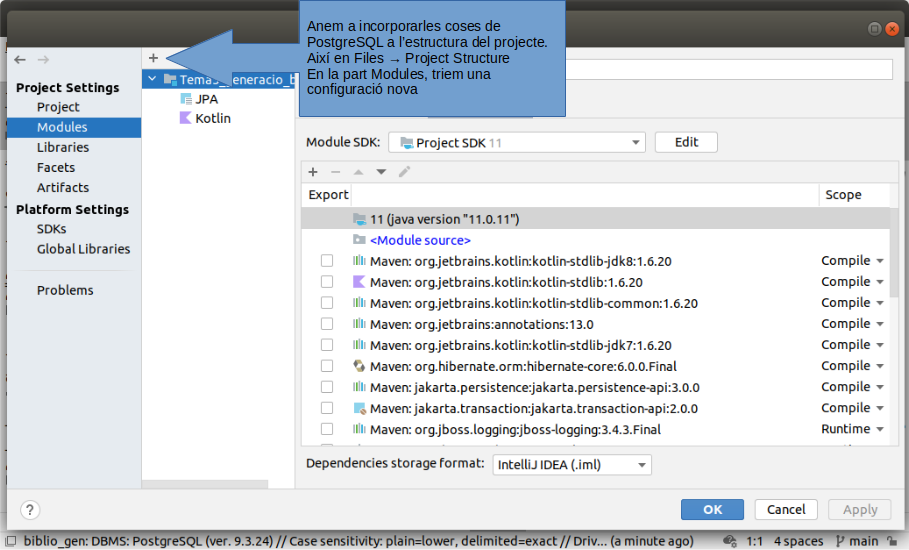
Task: Open Global Libraries settings
Action: tap(83, 249)
